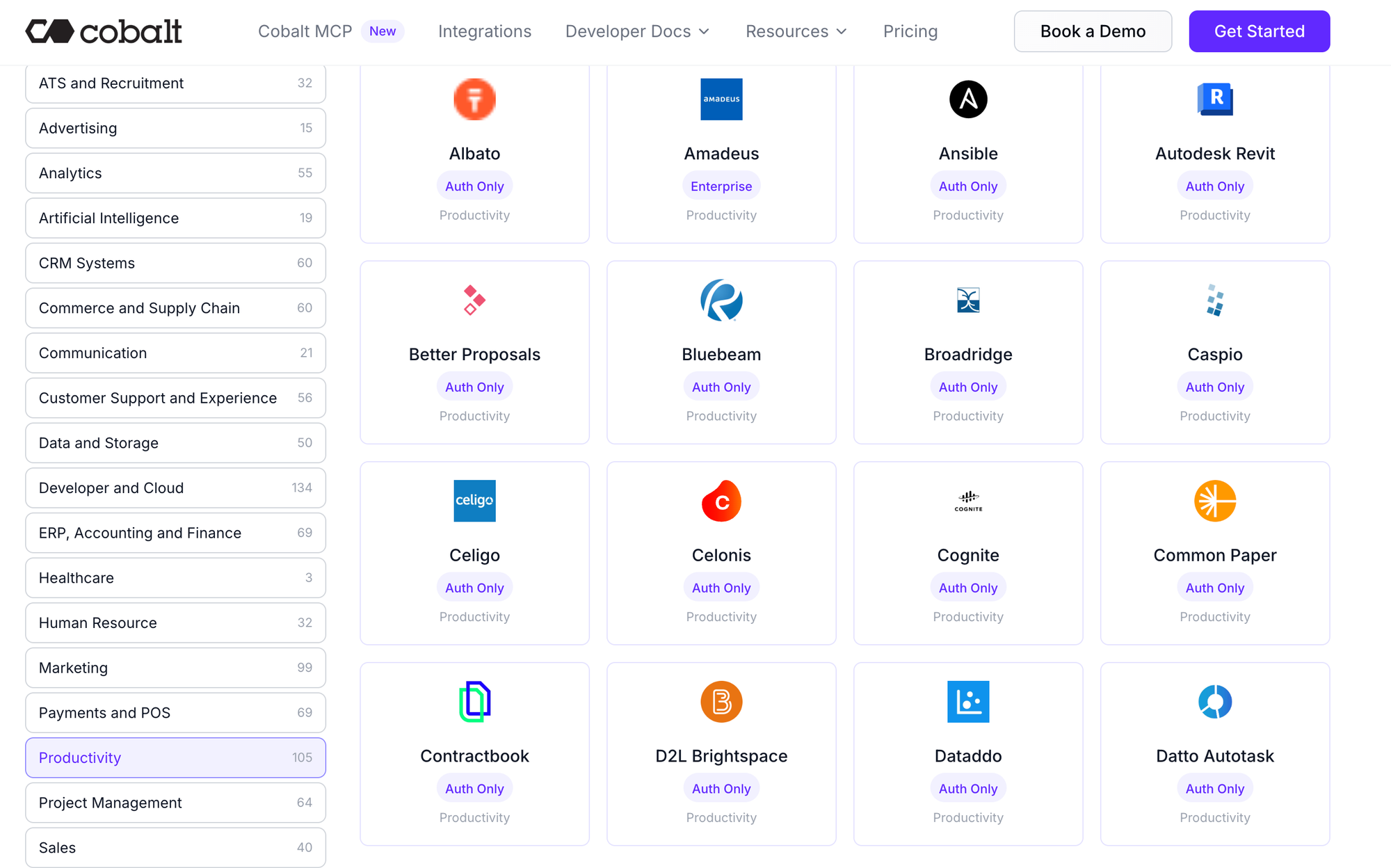The height and width of the screenshot is (868, 1391).
Task: Select the Sales category filter
Action: click(x=175, y=848)
